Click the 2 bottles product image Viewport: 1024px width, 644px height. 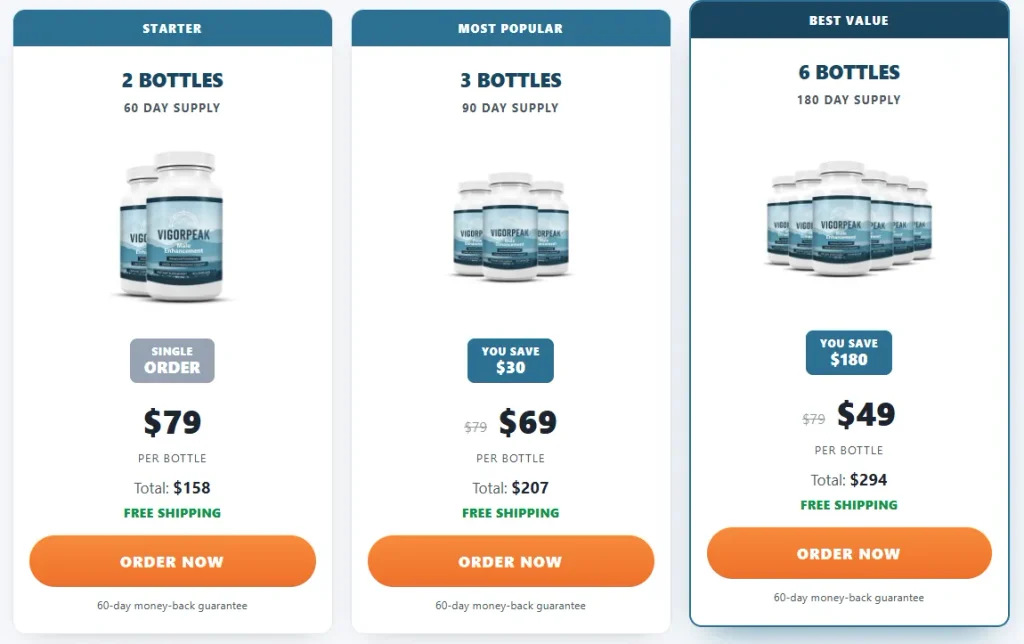tap(172, 227)
